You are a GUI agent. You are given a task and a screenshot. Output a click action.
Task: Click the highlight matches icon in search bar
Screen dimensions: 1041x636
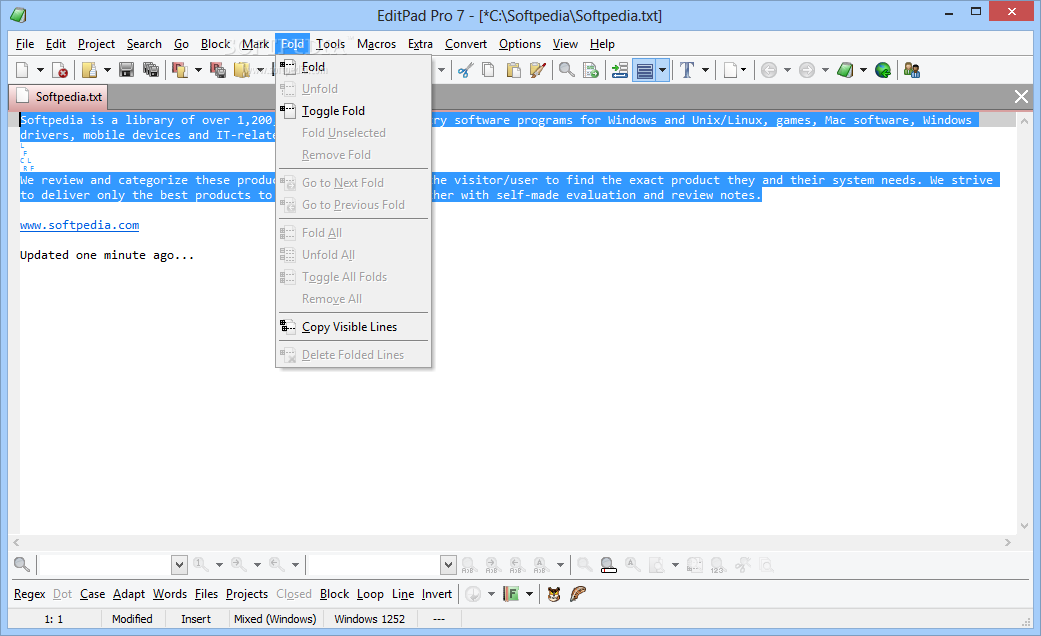(x=608, y=565)
